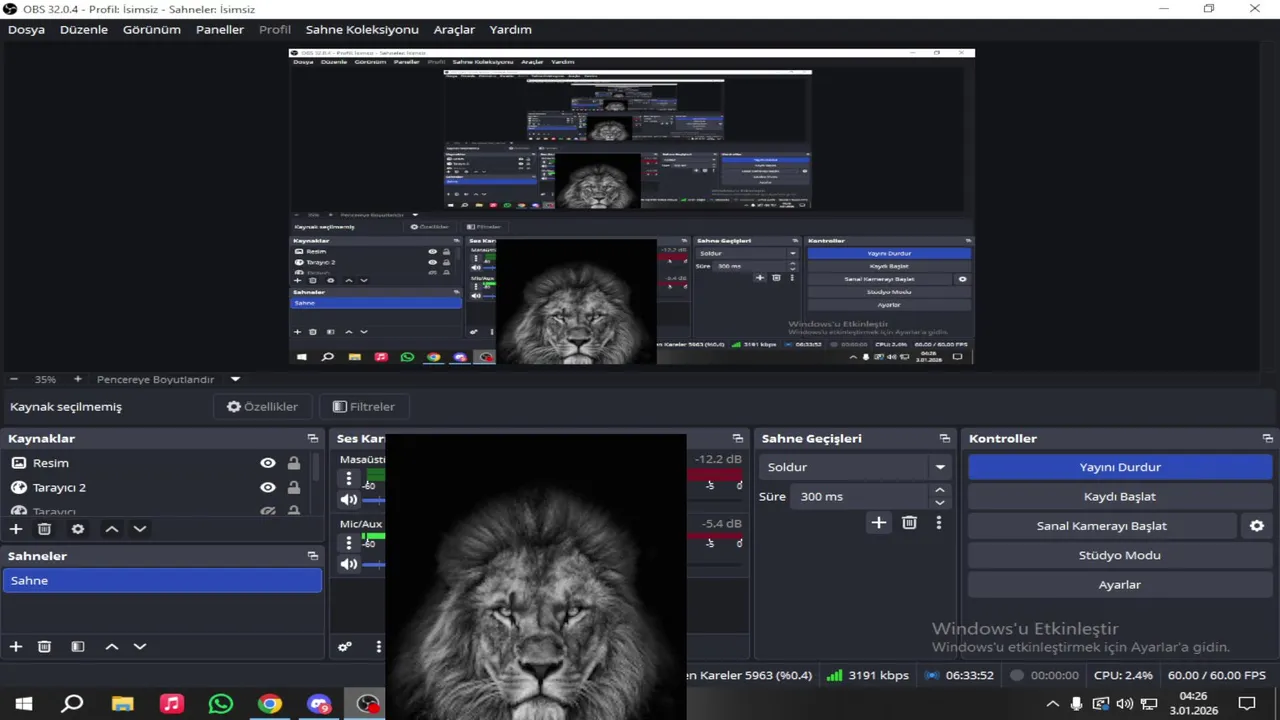Show hidden system tray icons
Viewport: 1280px width, 720px height.
click(1051, 704)
